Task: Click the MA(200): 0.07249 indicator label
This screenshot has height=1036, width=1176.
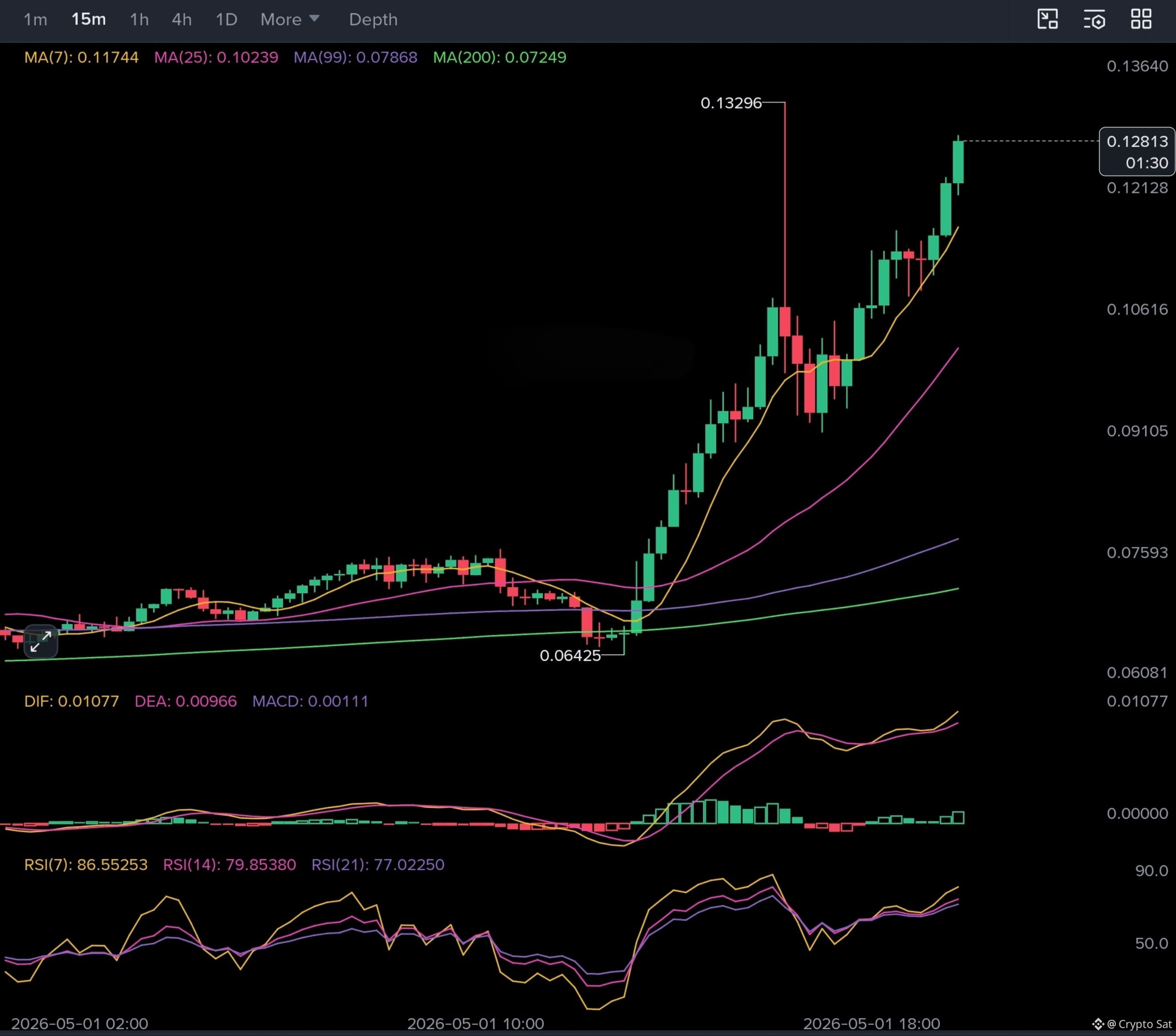Action: 499,57
